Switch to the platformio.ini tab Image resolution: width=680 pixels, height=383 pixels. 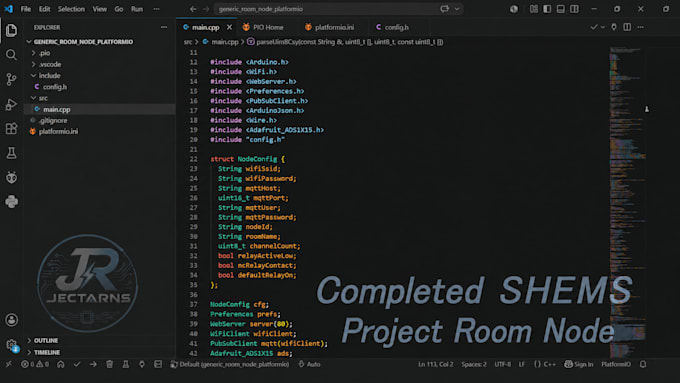point(330,27)
